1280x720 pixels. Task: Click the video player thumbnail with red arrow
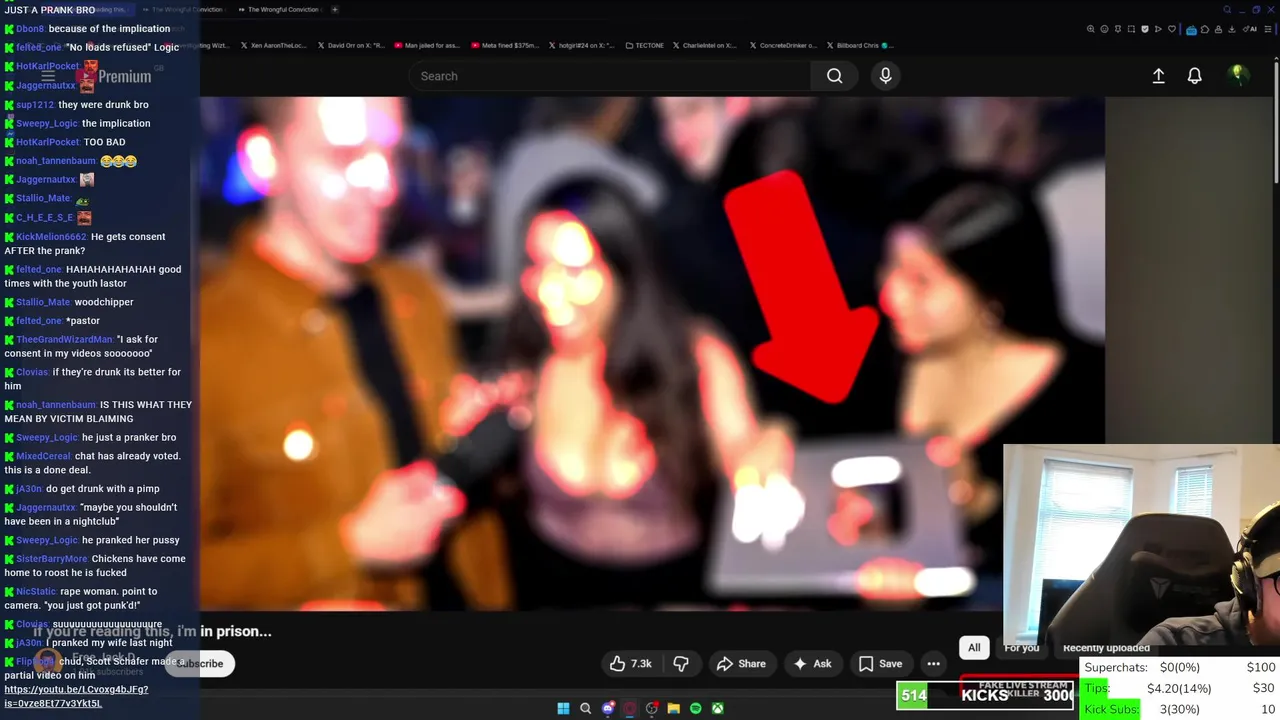[652, 354]
